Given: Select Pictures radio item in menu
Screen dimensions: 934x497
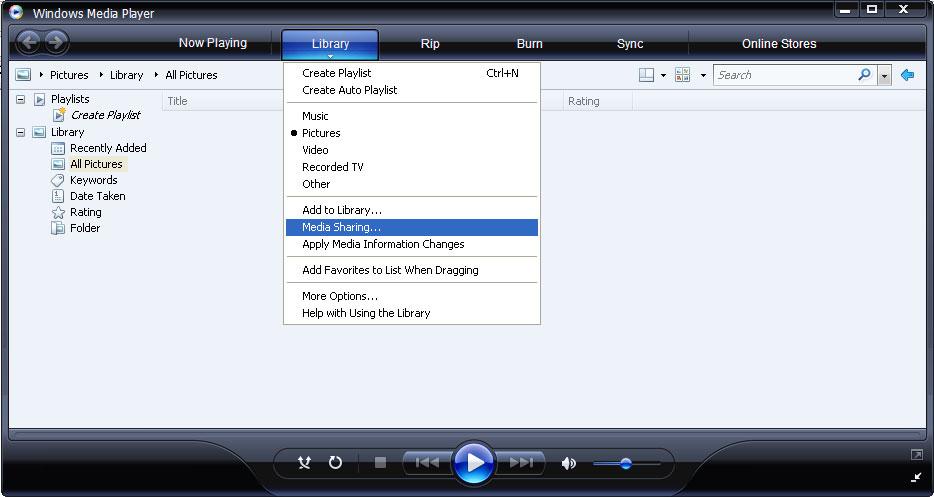Looking at the screenshot, I should coord(411,133).
